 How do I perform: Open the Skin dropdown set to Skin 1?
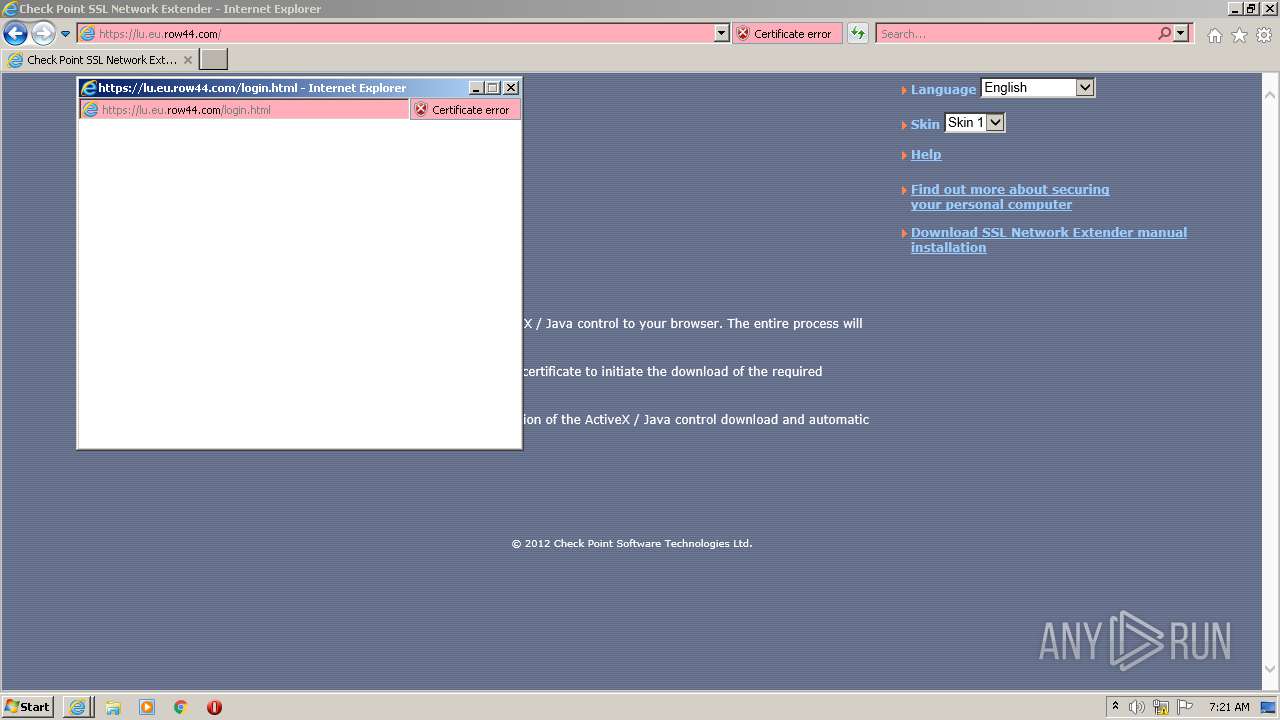(x=975, y=123)
